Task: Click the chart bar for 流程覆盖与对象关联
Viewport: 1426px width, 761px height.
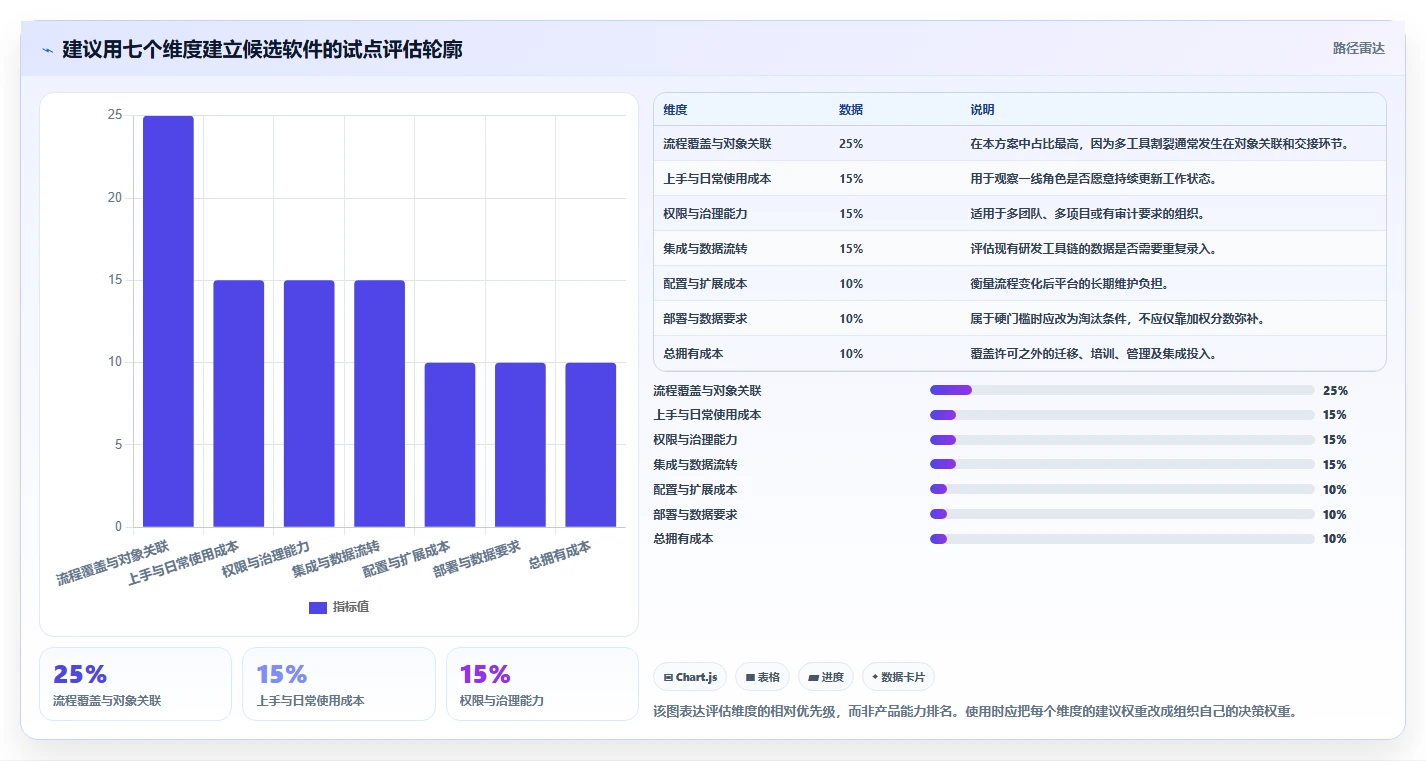Action: pyautogui.click(x=168, y=321)
